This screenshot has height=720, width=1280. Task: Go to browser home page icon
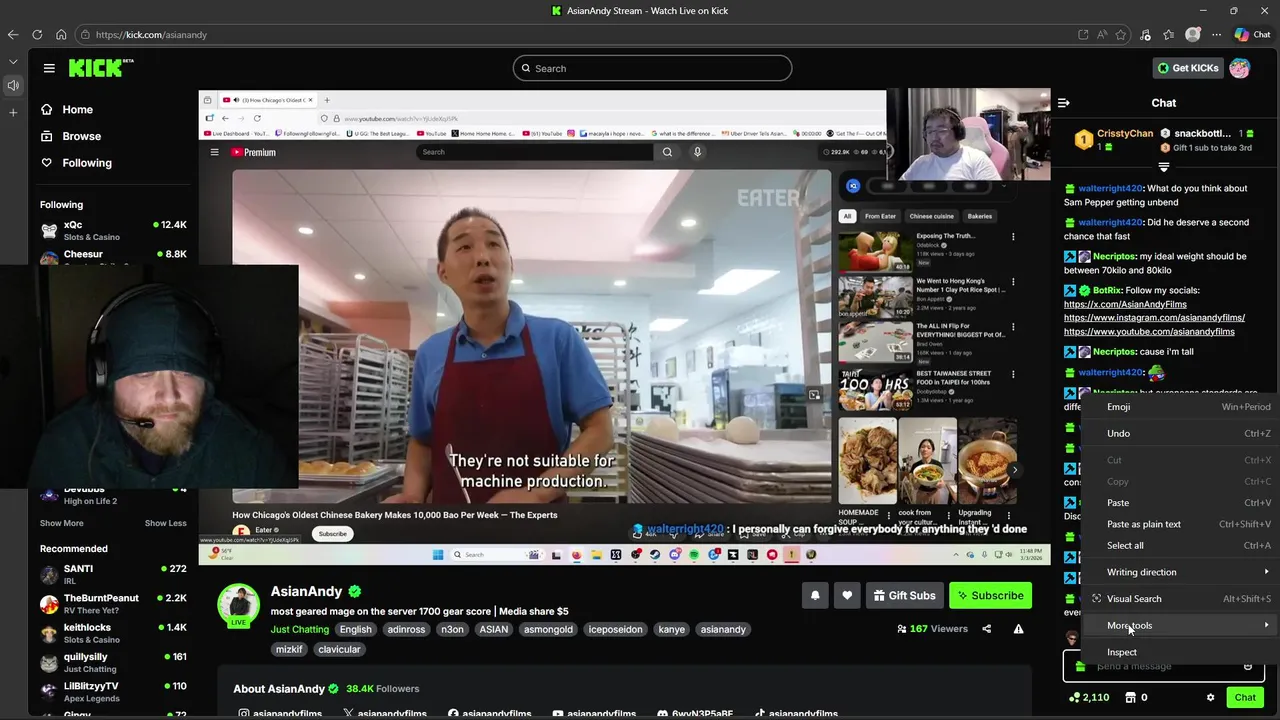[x=61, y=34]
